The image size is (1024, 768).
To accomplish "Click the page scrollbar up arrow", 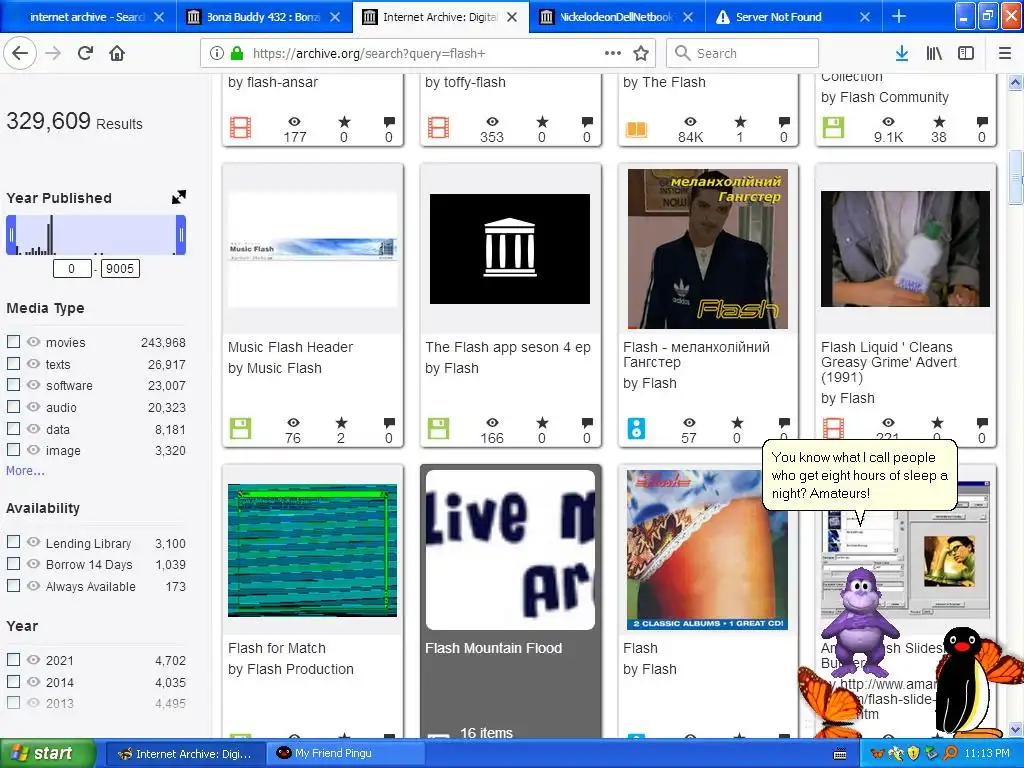I will tap(1016, 82).
